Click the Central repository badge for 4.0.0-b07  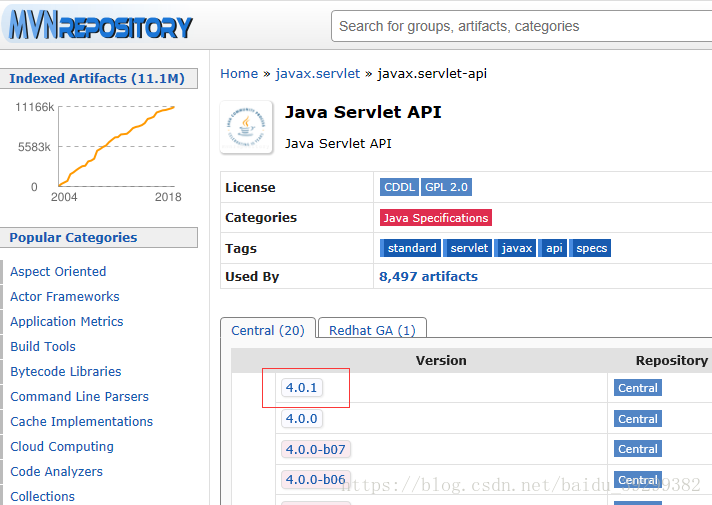click(x=638, y=449)
